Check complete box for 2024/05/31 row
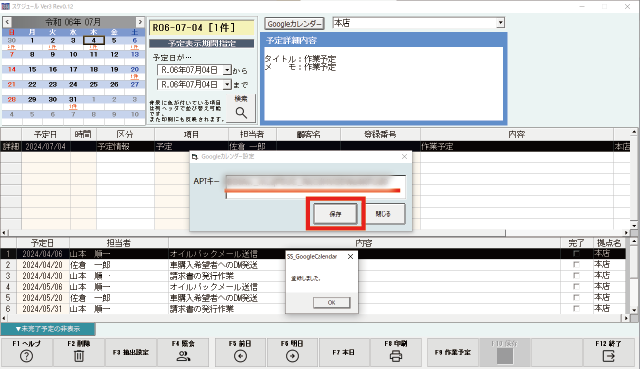Image resolution: width=640 pixels, height=369 pixels. [x=576, y=309]
